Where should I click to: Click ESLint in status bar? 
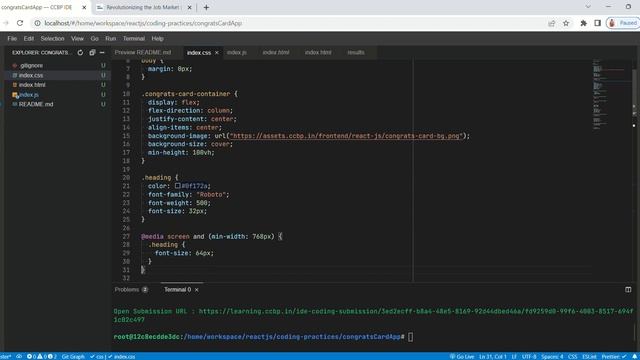(589, 356)
